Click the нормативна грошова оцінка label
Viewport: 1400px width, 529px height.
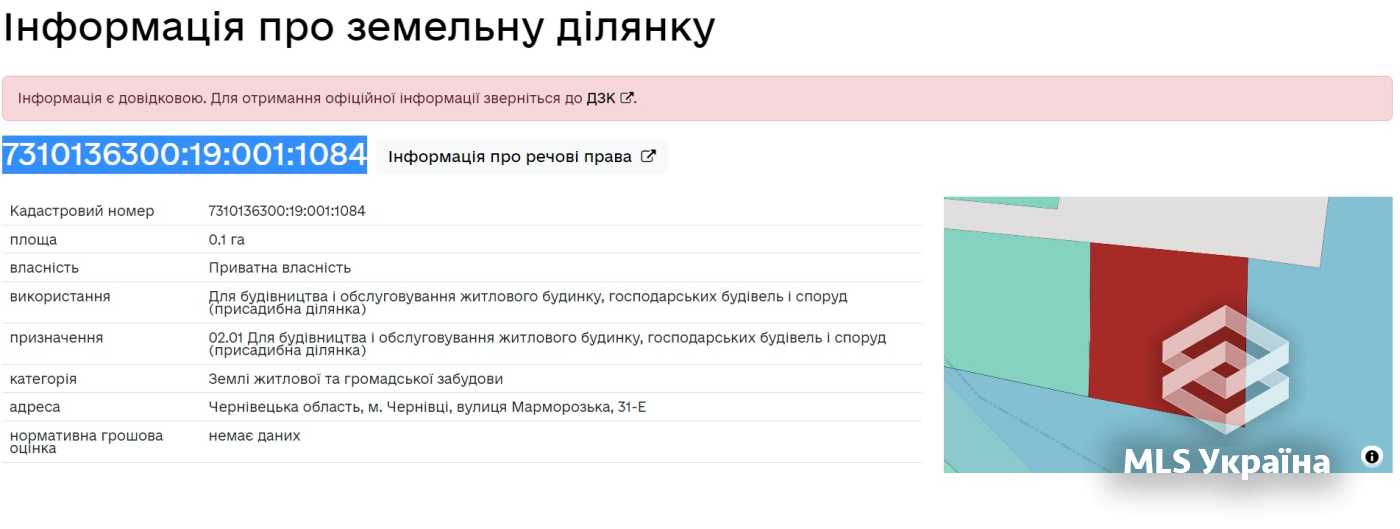(86, 442)
